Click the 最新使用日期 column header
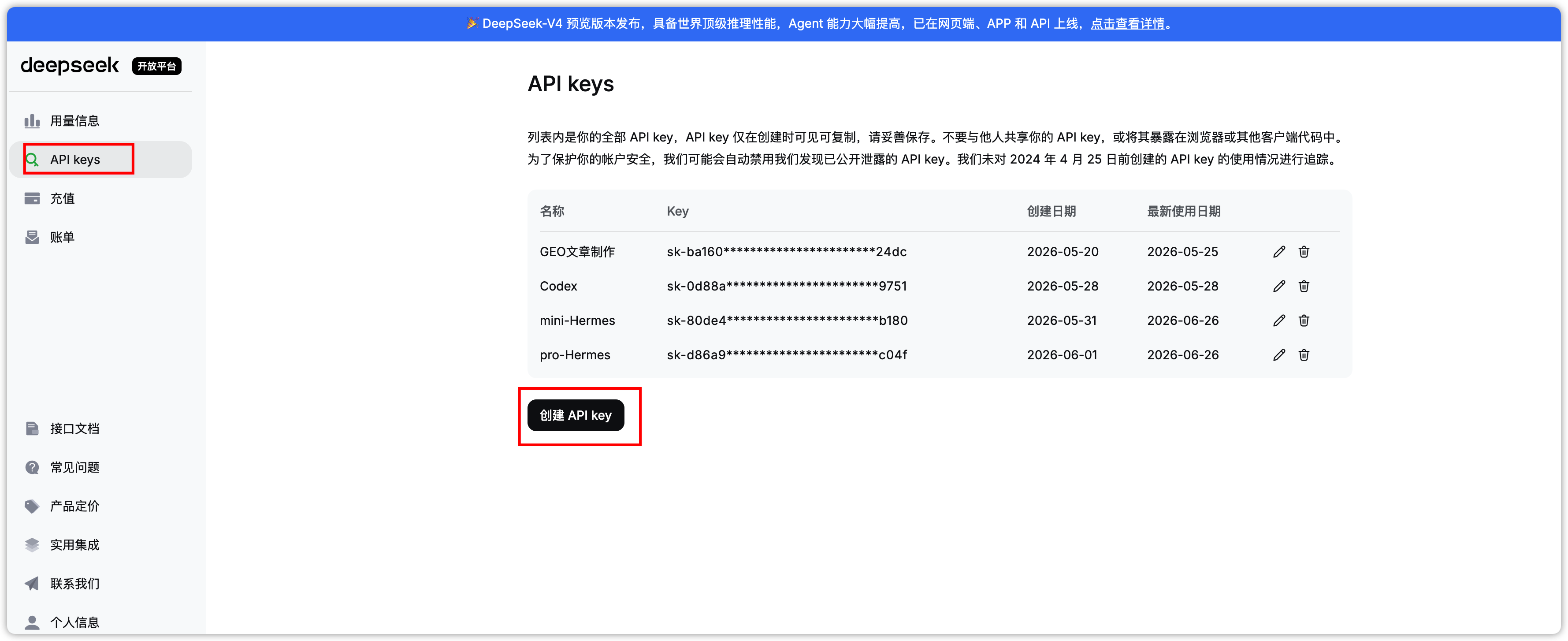This screenshot has width=1568, height=641. point(1184,211)
